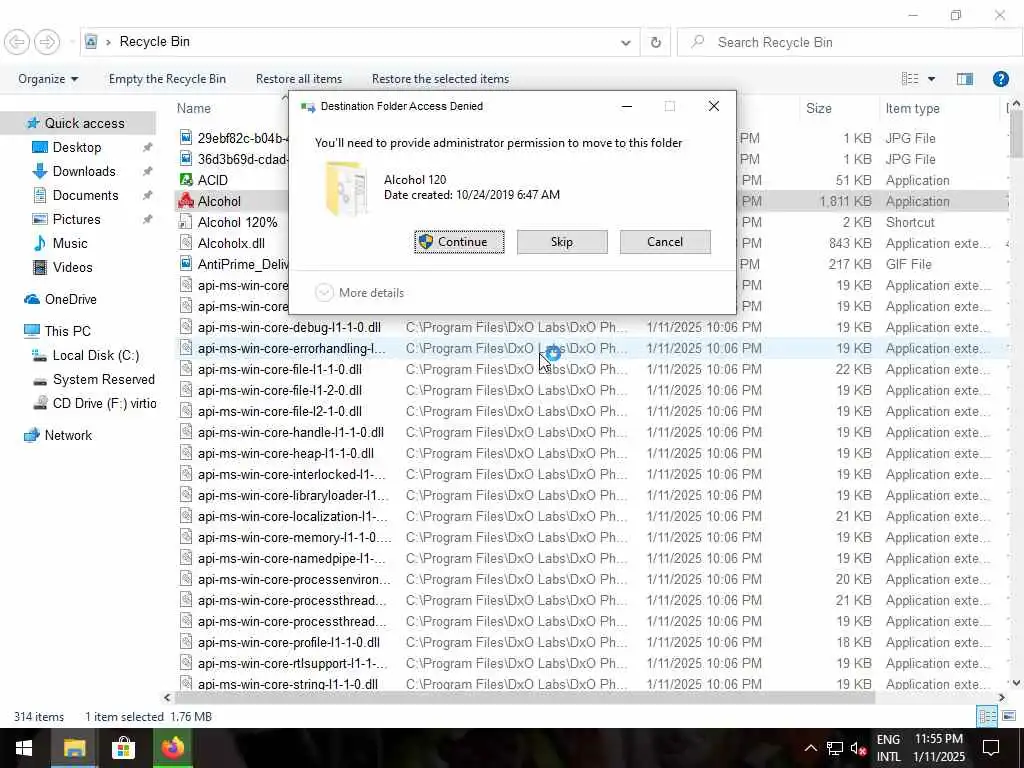Click the Forward navigation arrow

(x=47, y=42)
